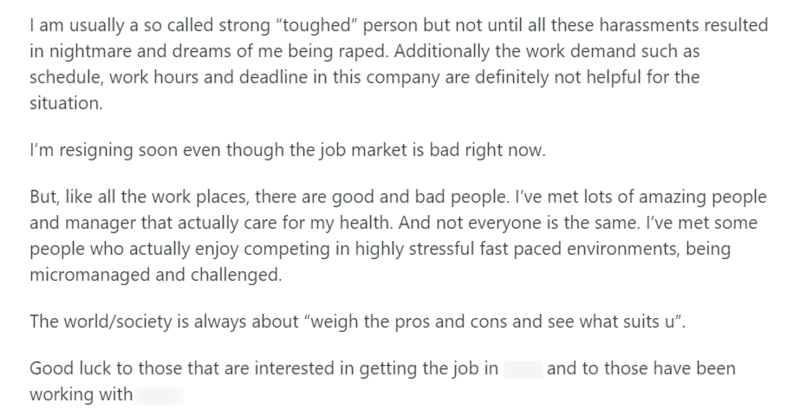800x416 pixels.
Task: Click the text "The world/society"
Action: tap(101, 323)
